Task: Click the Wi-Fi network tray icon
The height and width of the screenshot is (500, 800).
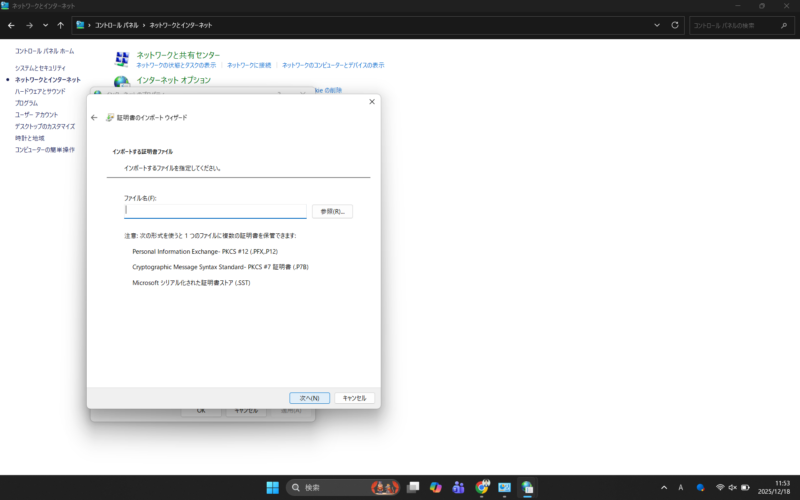Action: (719, 487)
